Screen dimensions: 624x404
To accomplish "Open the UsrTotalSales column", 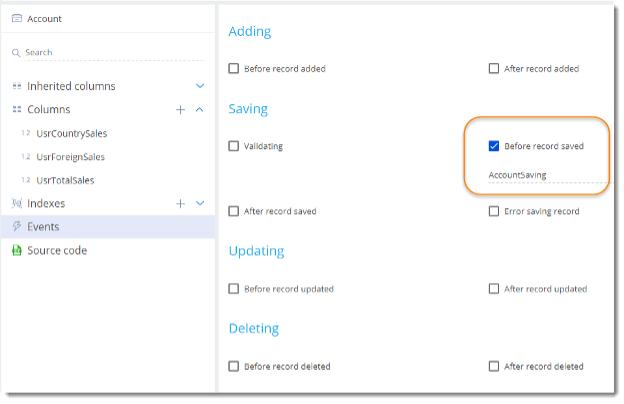I will (x=67, y=180).
